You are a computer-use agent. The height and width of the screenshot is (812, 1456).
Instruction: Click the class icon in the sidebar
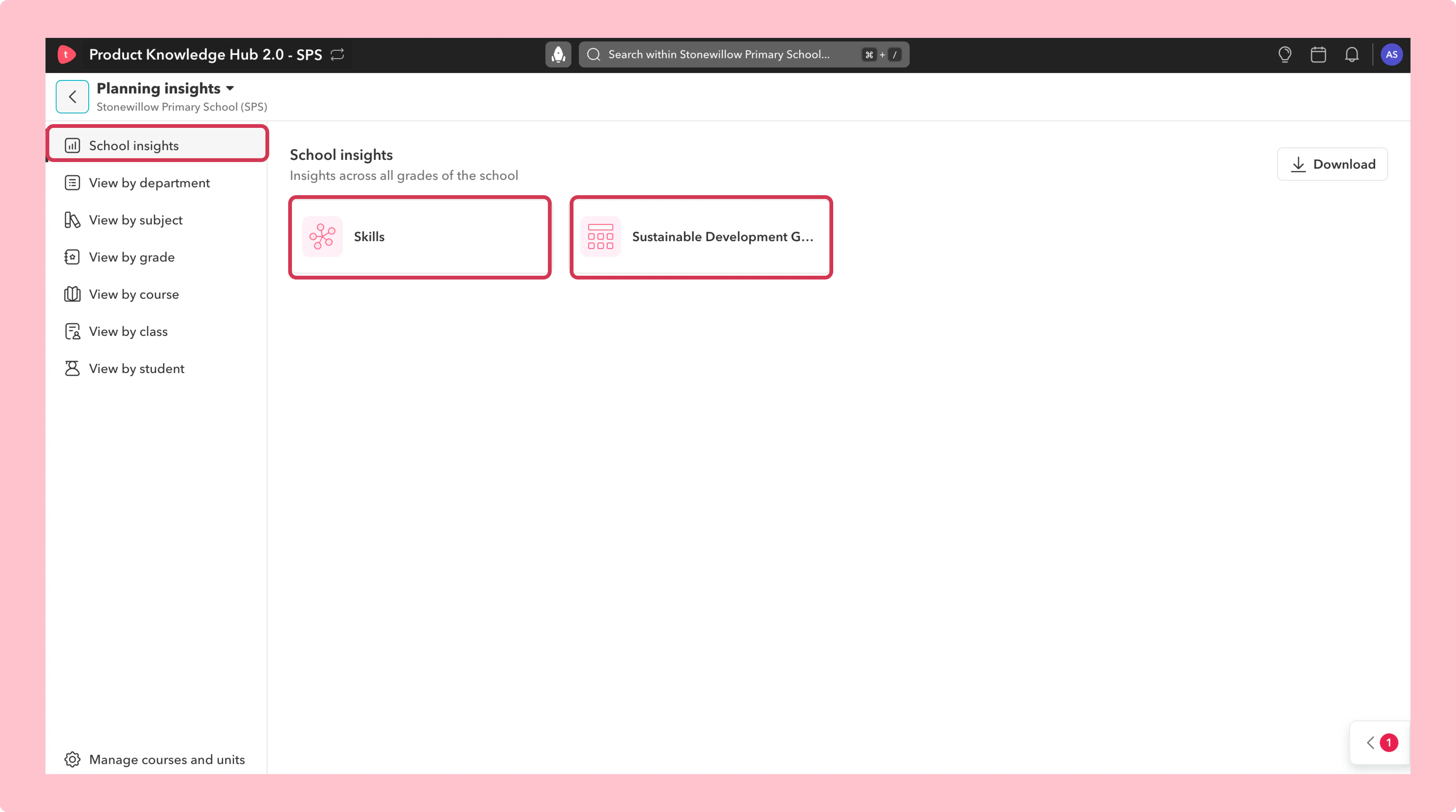pos(72,331)
